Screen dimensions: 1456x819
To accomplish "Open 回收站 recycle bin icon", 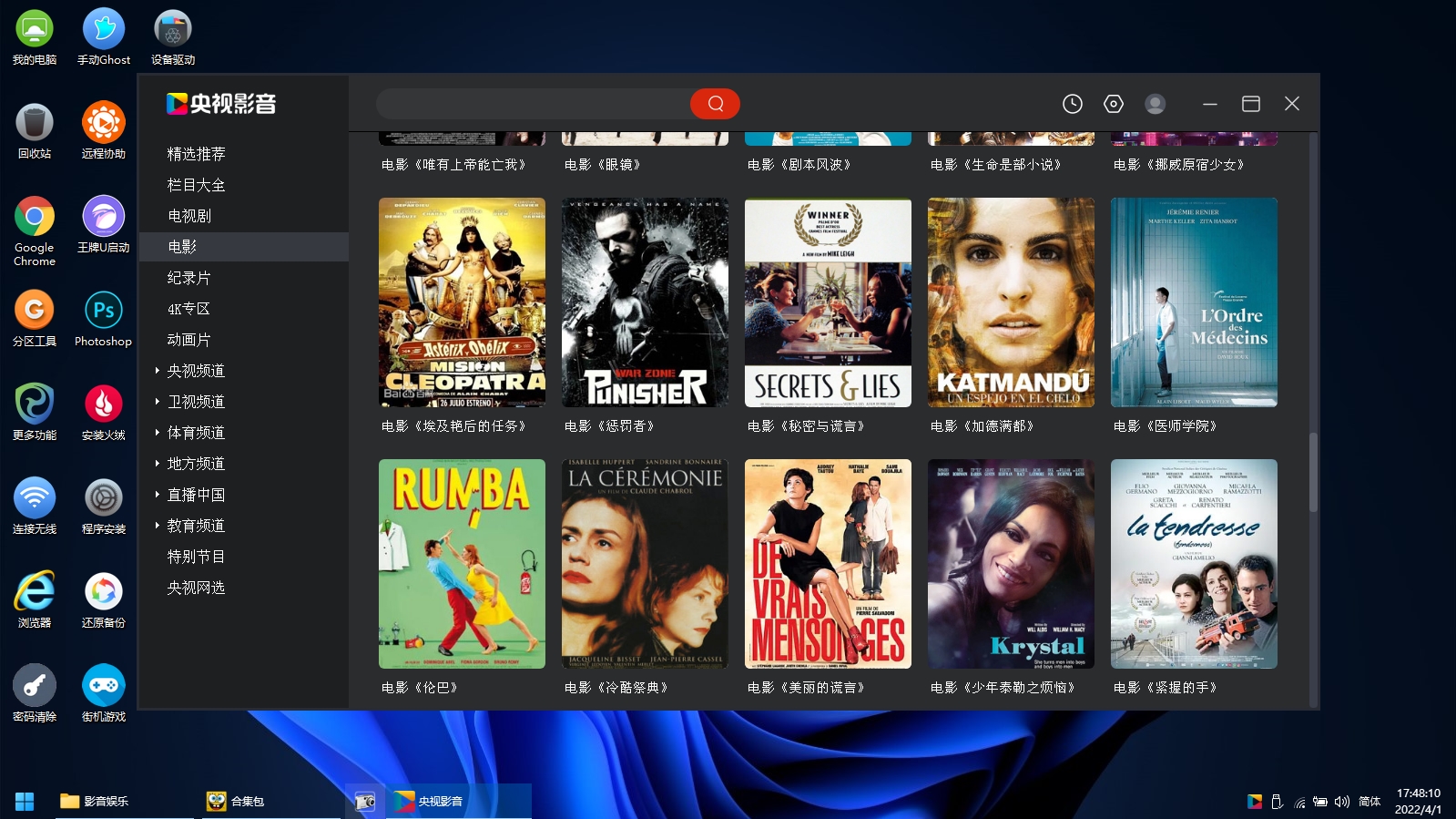I will (x=35, y=131).
